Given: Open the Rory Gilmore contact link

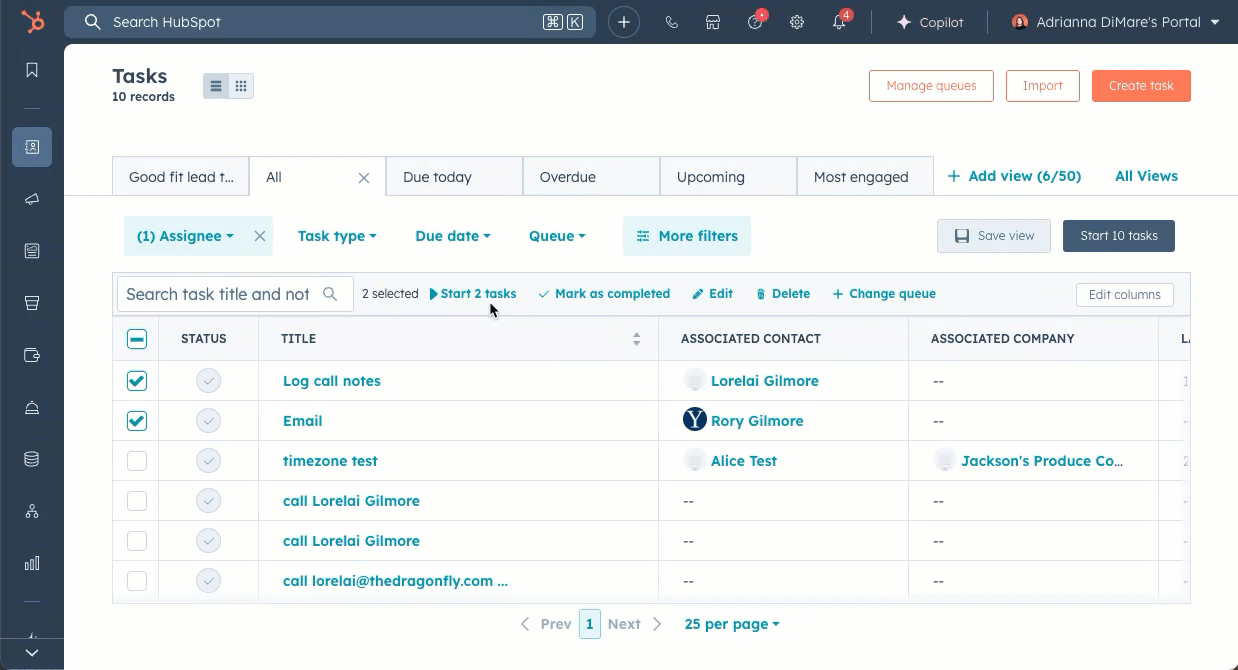Looking at the screenshot, I should tap(757, 421).
